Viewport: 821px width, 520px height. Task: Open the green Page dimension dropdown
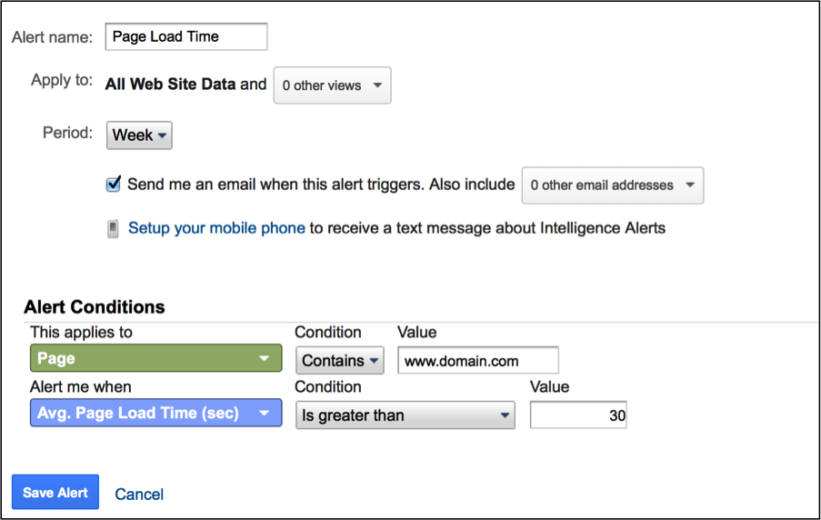pos(156,358)
